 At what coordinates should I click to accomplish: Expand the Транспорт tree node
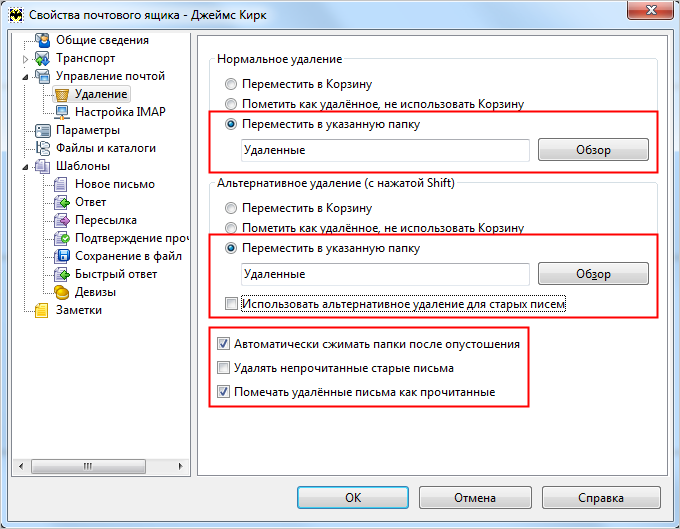click(x=26, y=59)
